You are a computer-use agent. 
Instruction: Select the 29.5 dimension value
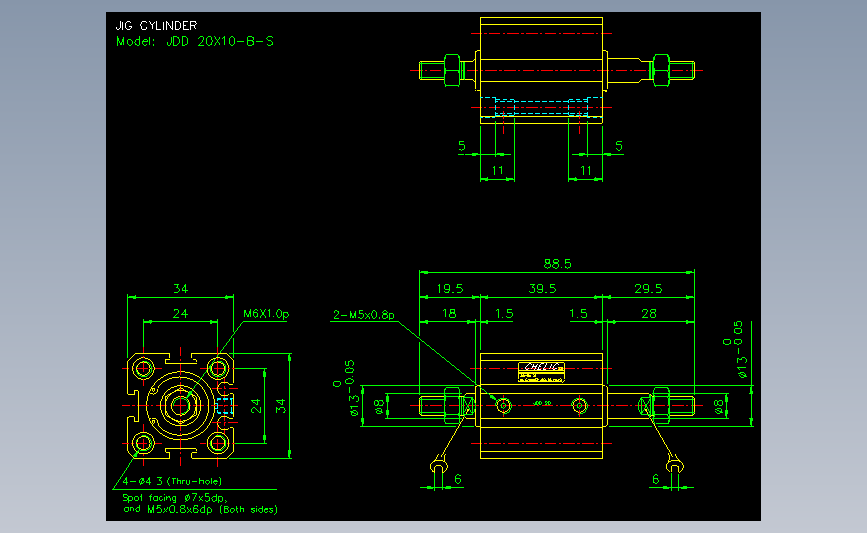point(648,289)
